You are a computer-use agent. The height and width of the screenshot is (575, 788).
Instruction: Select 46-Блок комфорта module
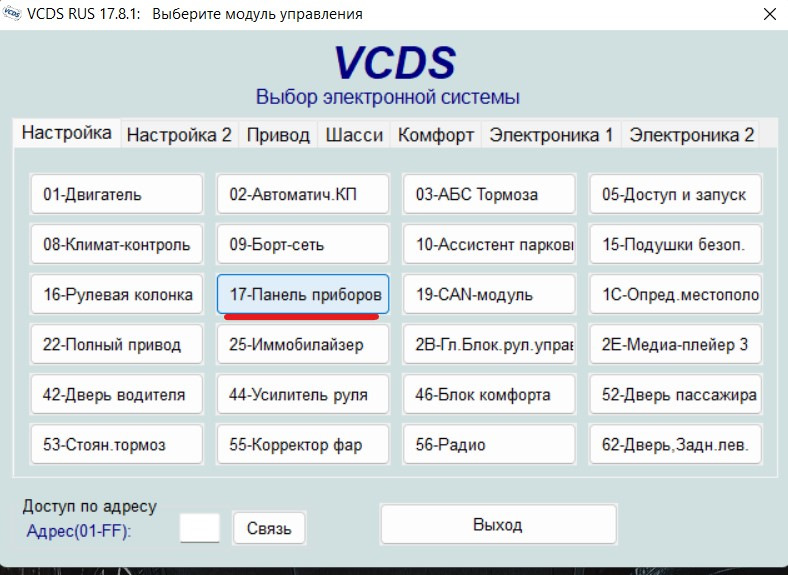pyautogui.click(x=489, y=395)
